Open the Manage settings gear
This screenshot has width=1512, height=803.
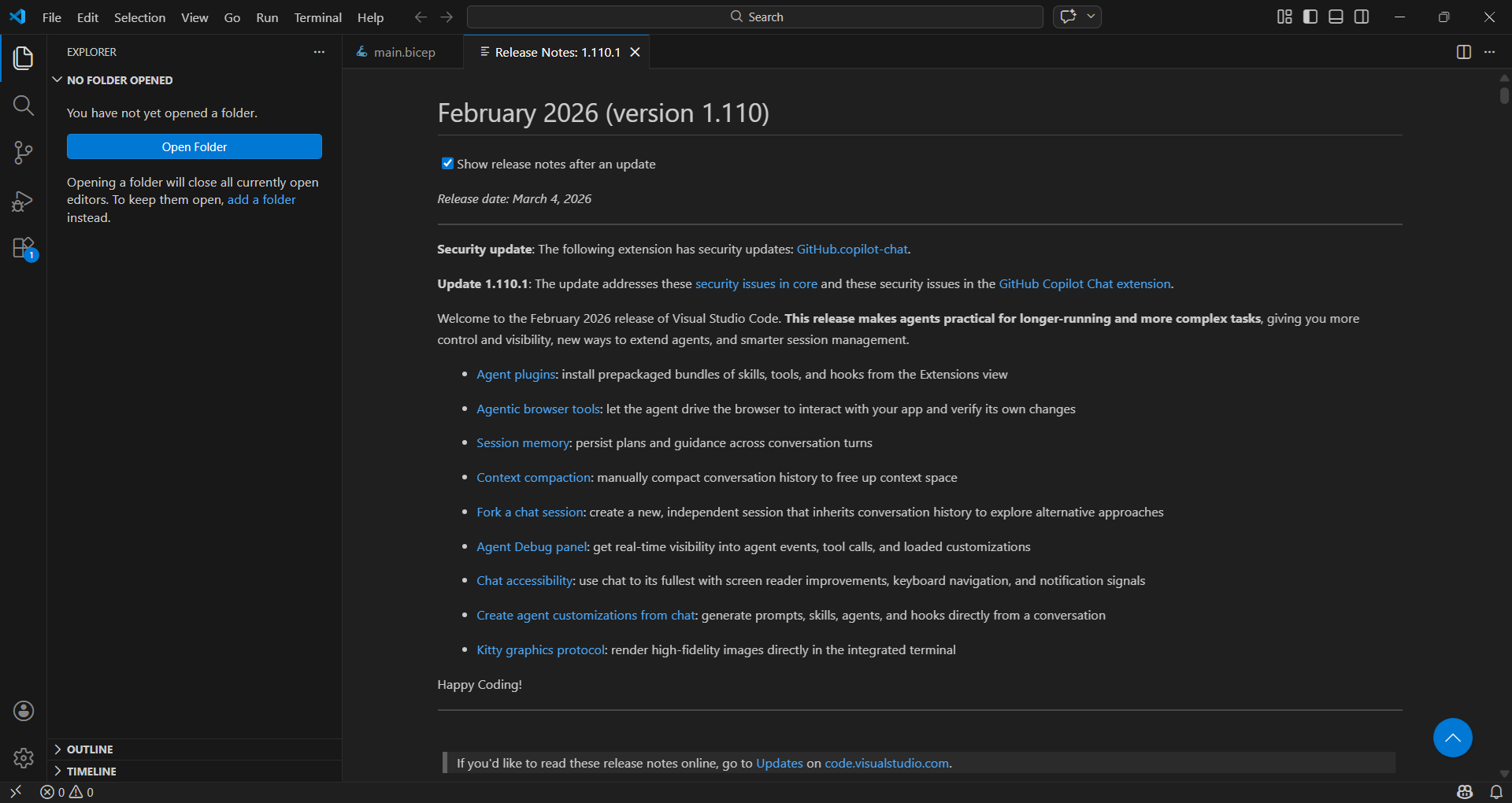pyautogui.click(x=24, y=758)
